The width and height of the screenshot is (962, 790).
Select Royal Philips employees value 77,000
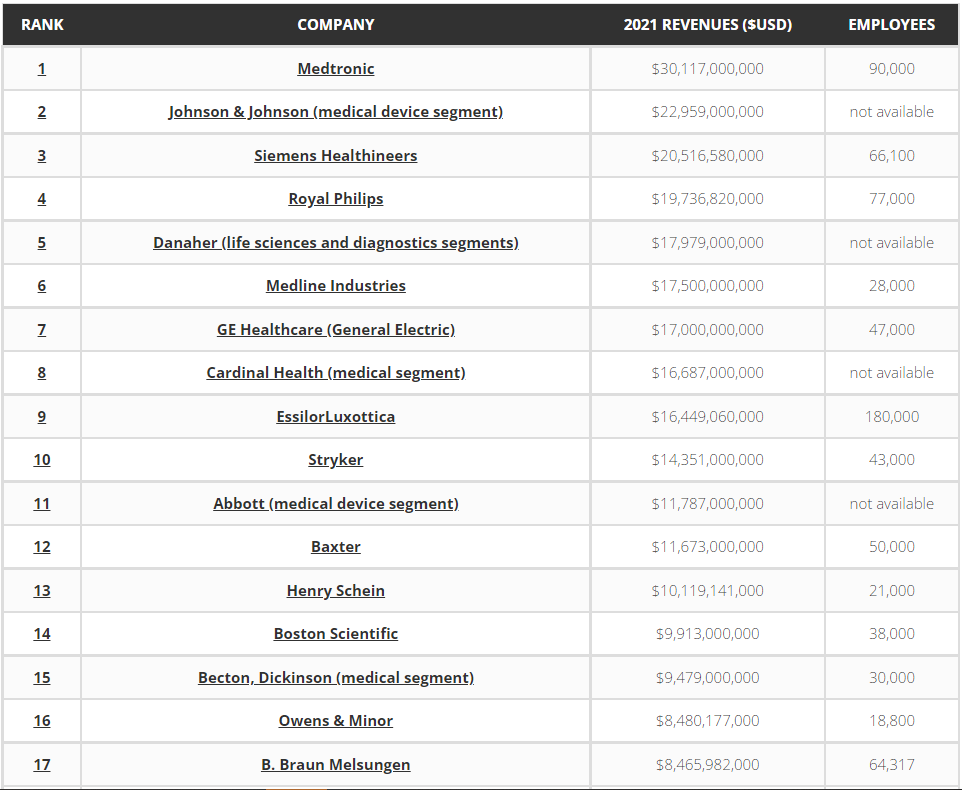pos(891,199)
